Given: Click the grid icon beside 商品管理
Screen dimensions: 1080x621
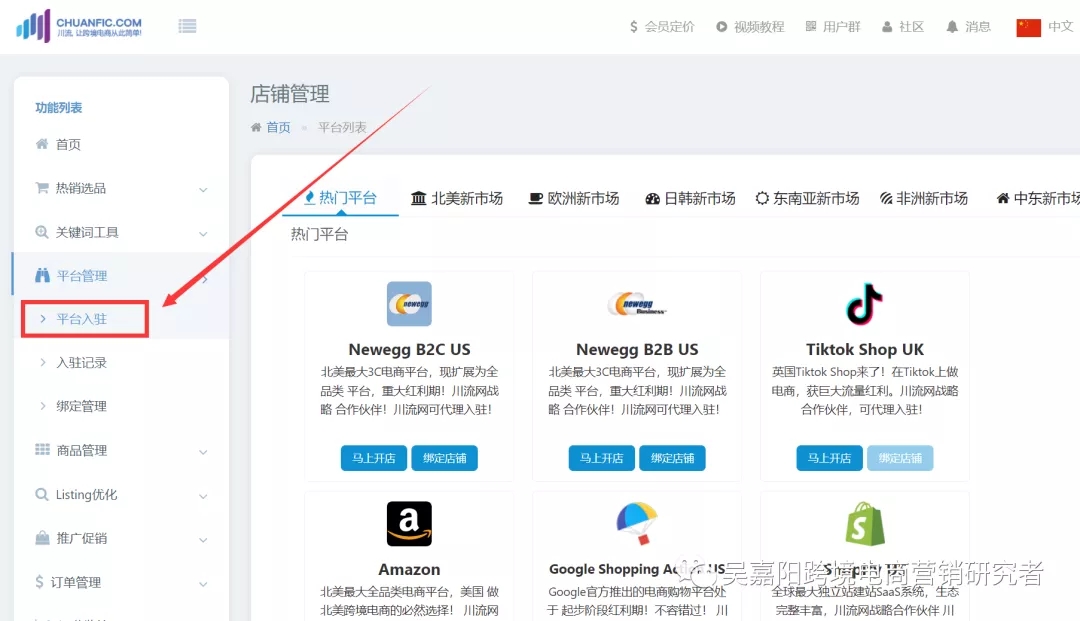Looking at the screenshot, I should (x=42, y=450).
